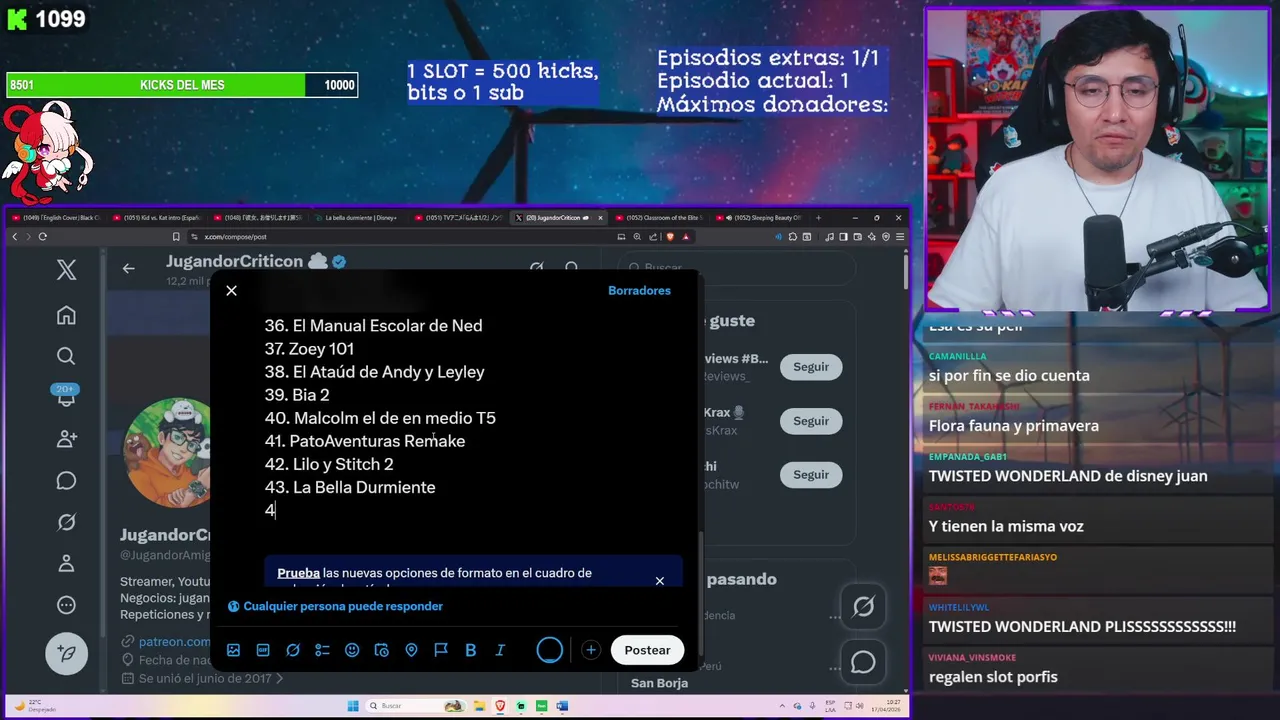Image resolution: width=1280 pixels, height=720 pixels.
Task: Switch to La bella durmiente Disney+ tab
Action: pos(358,217)
